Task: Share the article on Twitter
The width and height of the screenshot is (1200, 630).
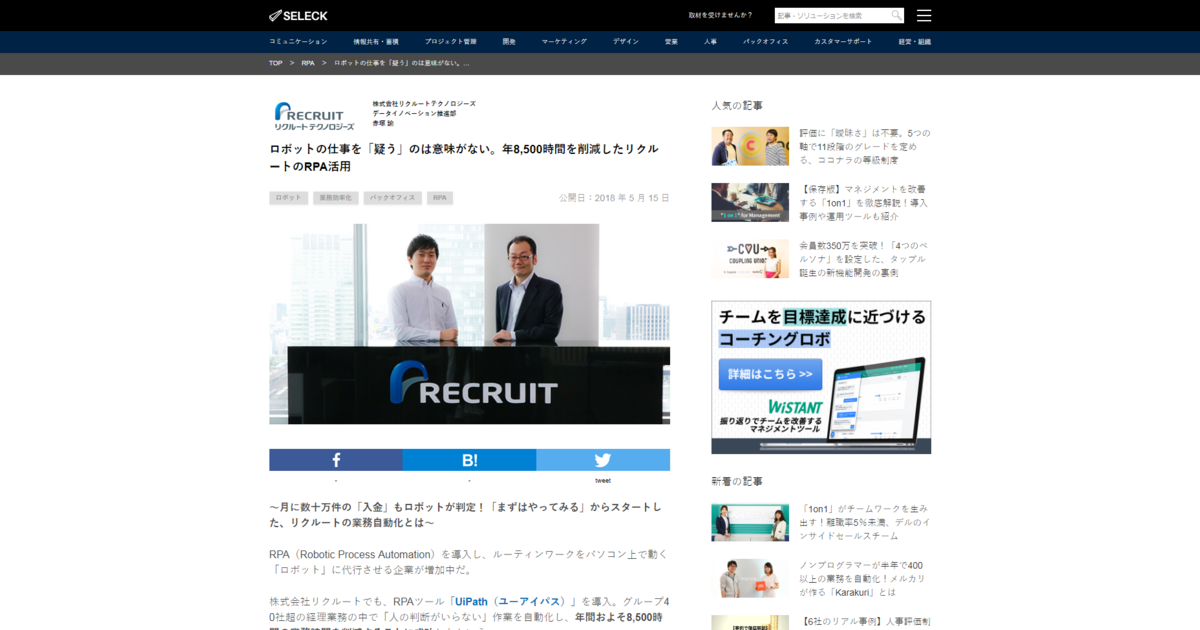Action: click(x=603, y=460)
